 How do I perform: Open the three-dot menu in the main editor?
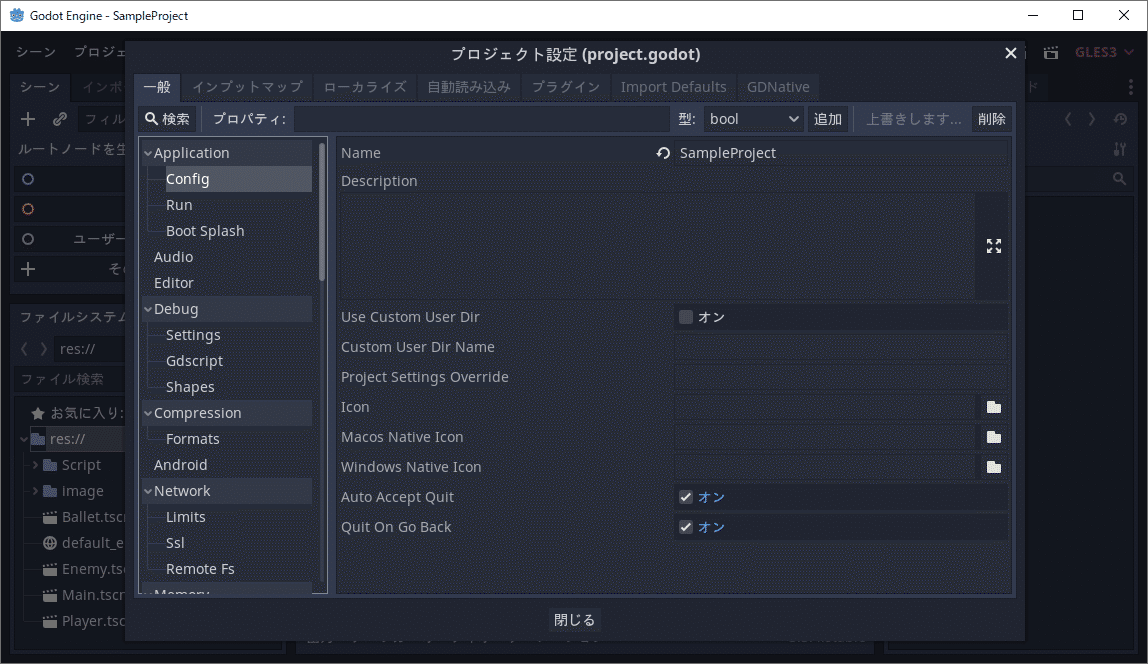tap(1131, 87)
